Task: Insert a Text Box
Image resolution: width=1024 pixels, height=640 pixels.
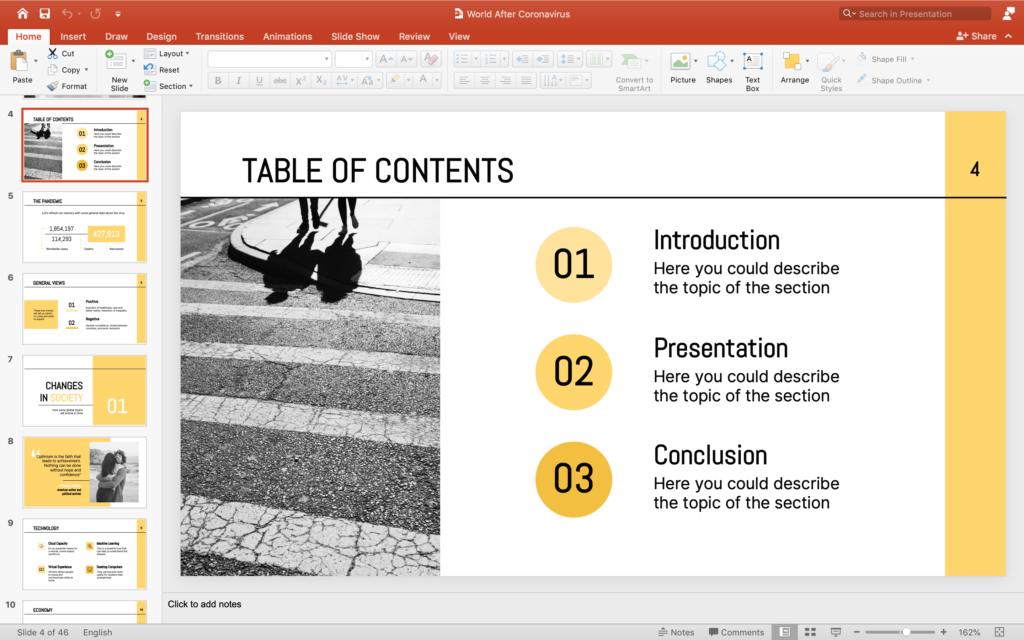Action: [753, 67]
